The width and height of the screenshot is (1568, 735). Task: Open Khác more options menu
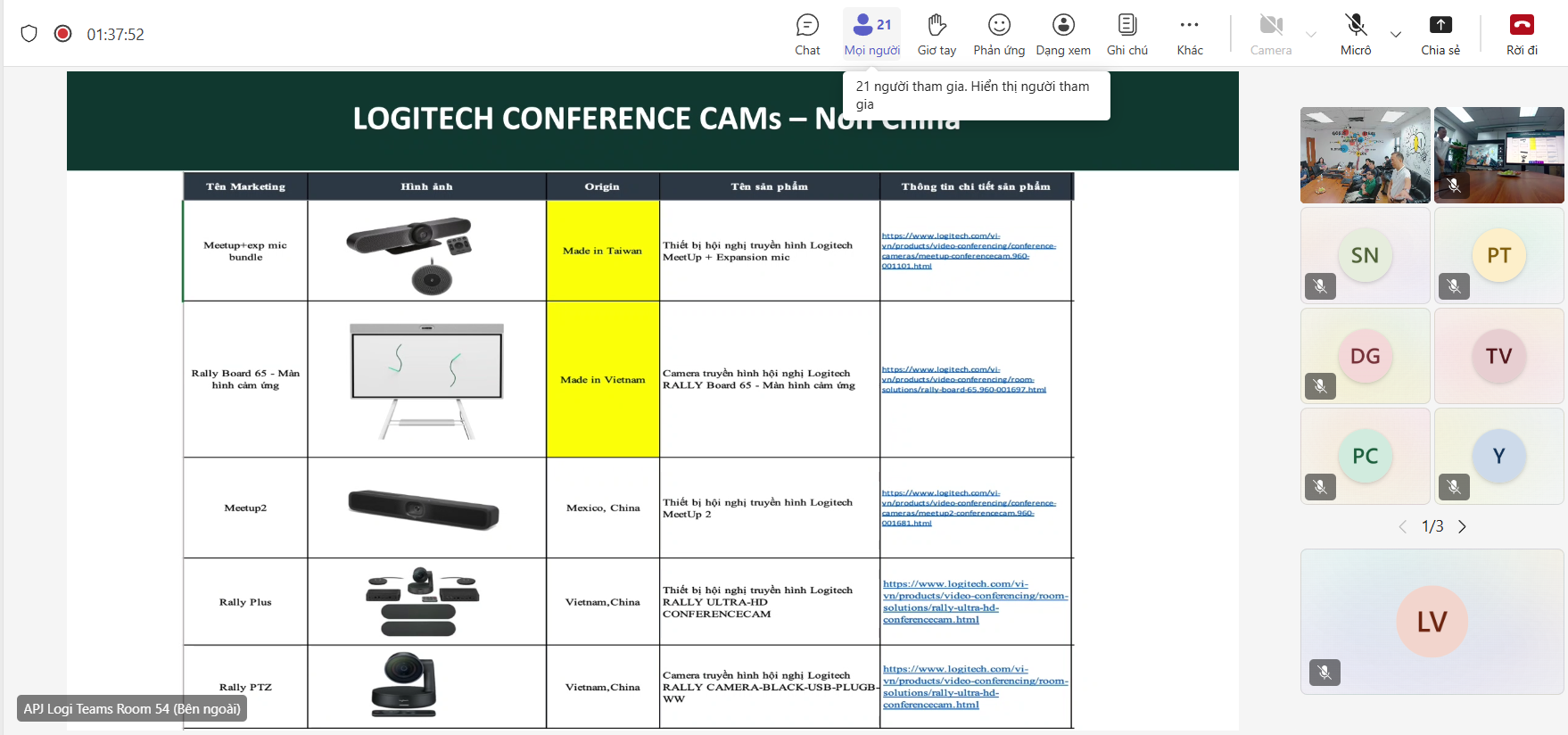click(x=1189, y=34)
